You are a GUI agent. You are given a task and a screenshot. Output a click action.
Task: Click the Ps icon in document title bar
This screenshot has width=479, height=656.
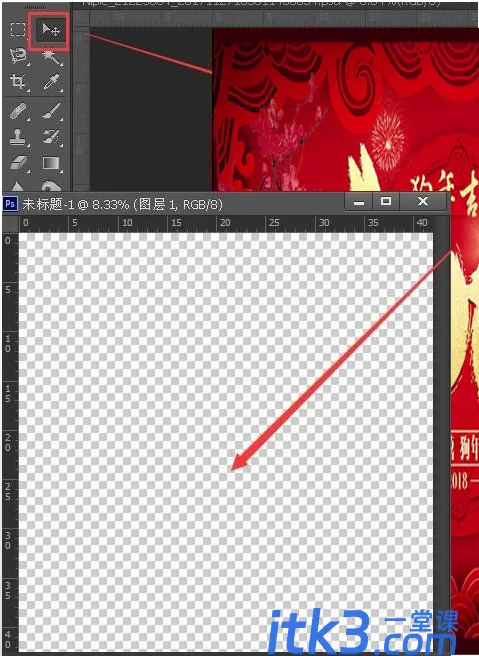coord(10,204)
